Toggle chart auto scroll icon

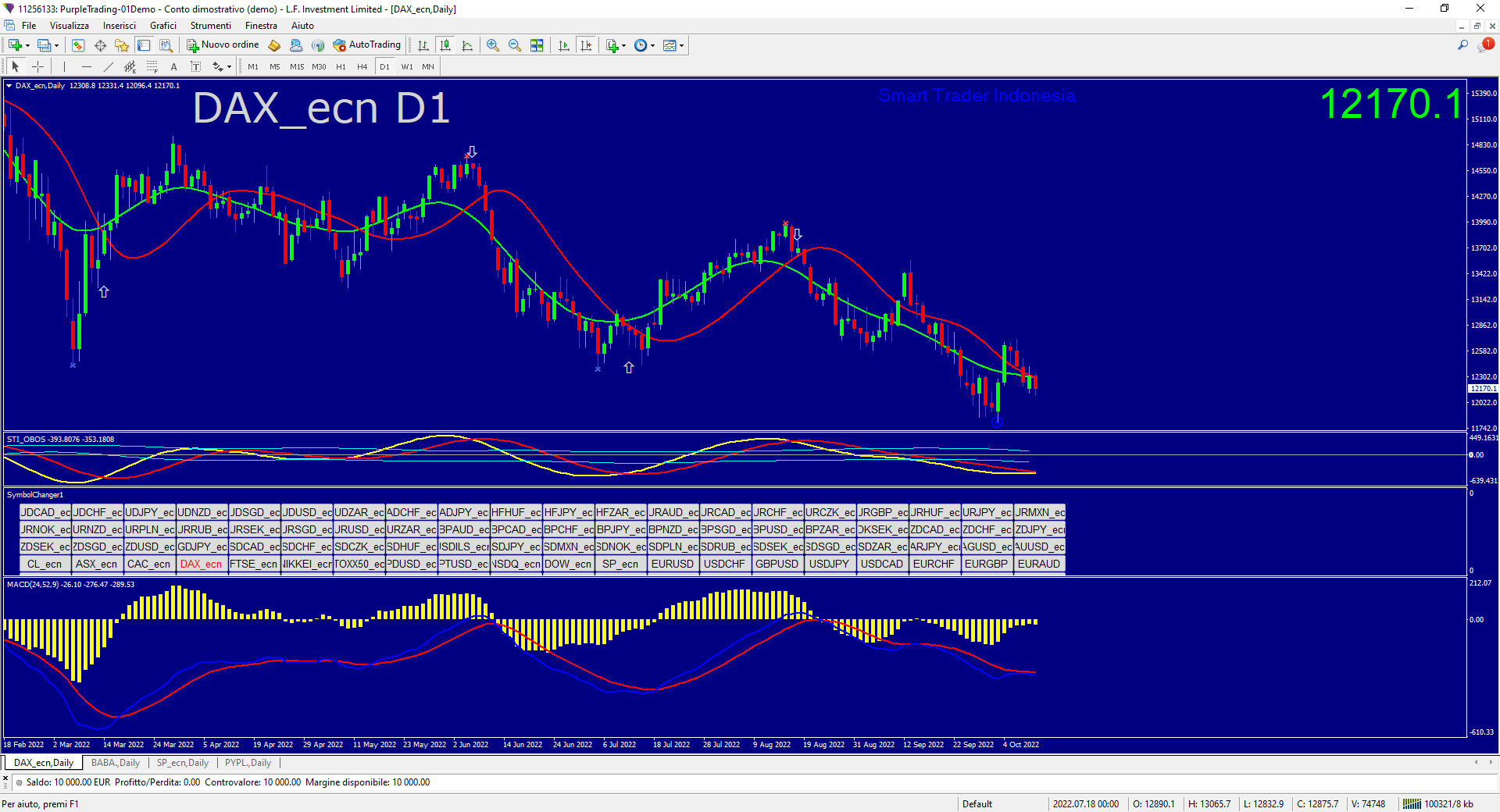564,45
